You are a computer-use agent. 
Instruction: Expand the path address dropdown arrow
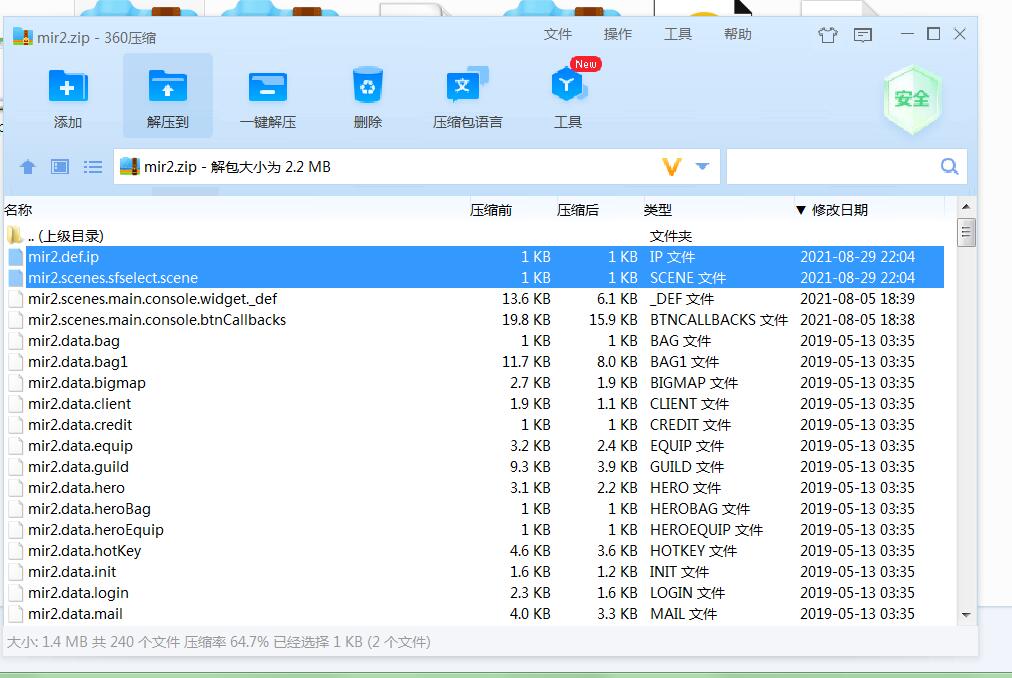(x=702, y=167)
